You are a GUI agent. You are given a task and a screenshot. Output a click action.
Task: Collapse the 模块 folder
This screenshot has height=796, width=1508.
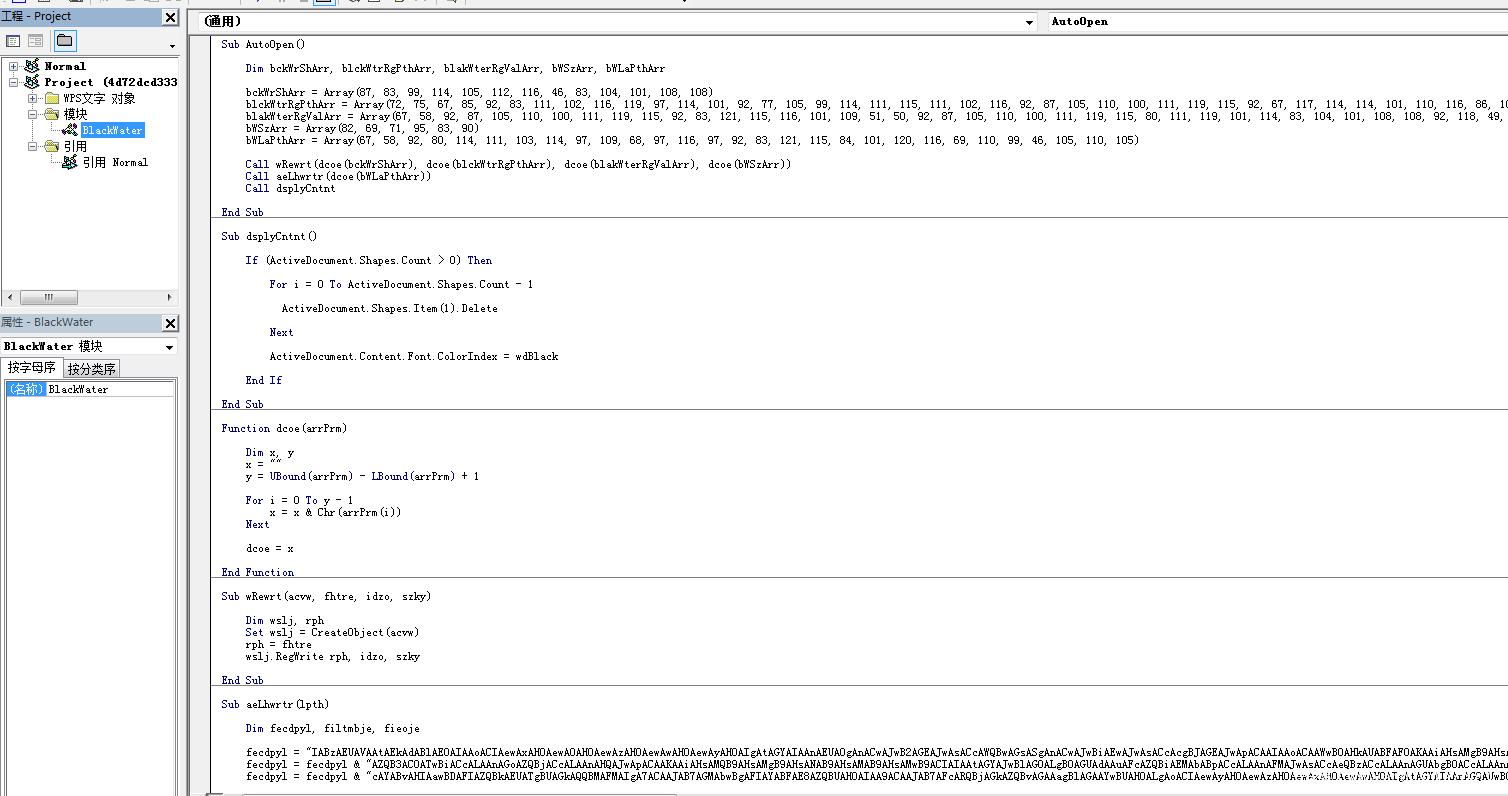[x=33, y=114]
